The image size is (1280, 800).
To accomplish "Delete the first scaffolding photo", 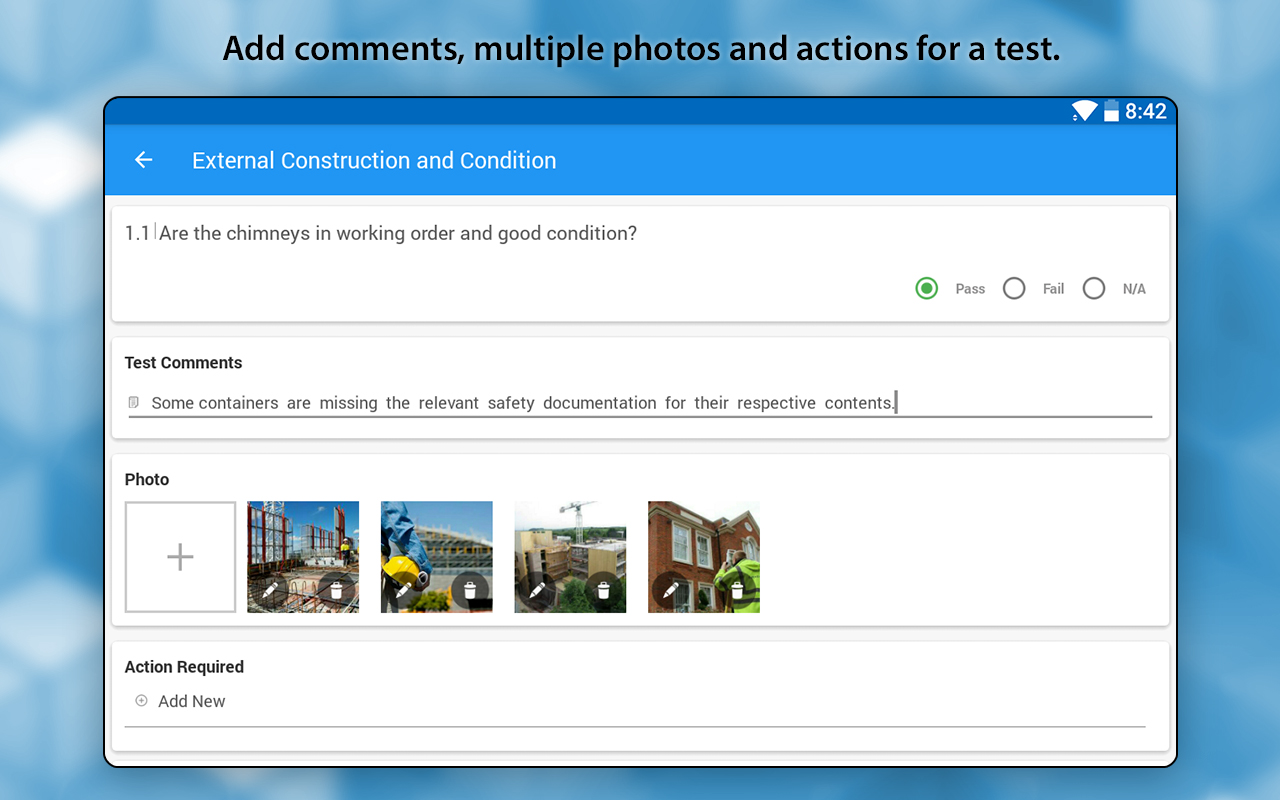I will (336, 590).
